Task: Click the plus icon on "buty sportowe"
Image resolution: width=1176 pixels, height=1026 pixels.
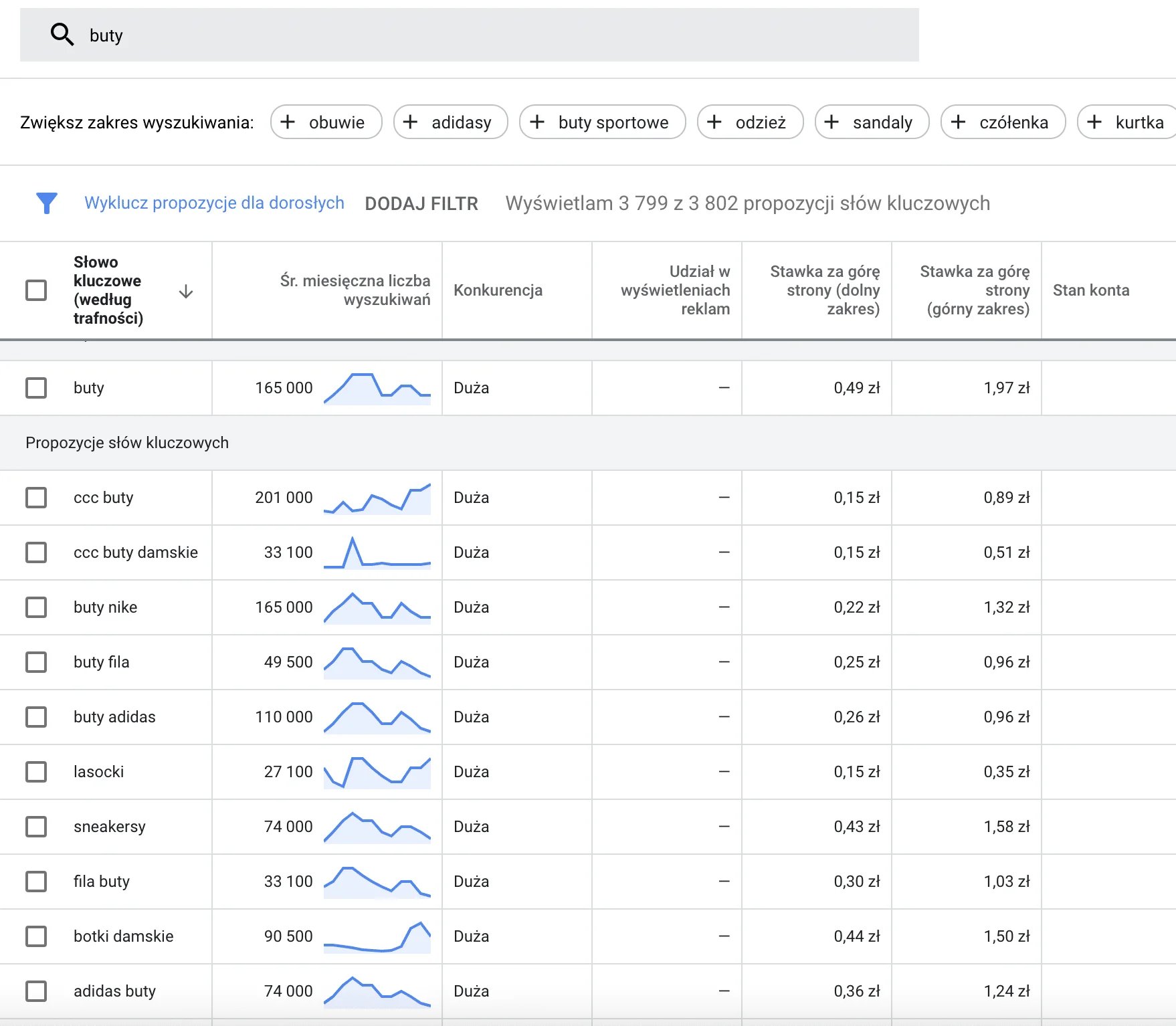Action: [x=536, y=122]
